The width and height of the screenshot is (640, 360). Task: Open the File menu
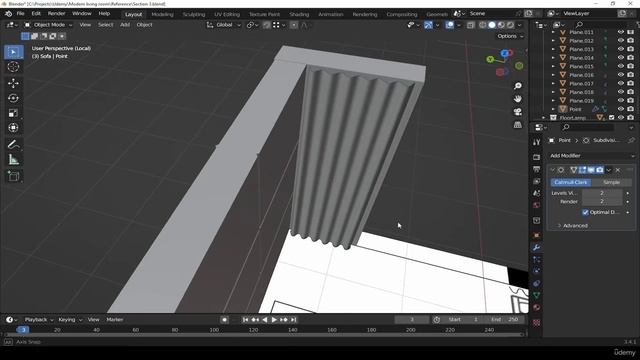[x=20, y=13]
